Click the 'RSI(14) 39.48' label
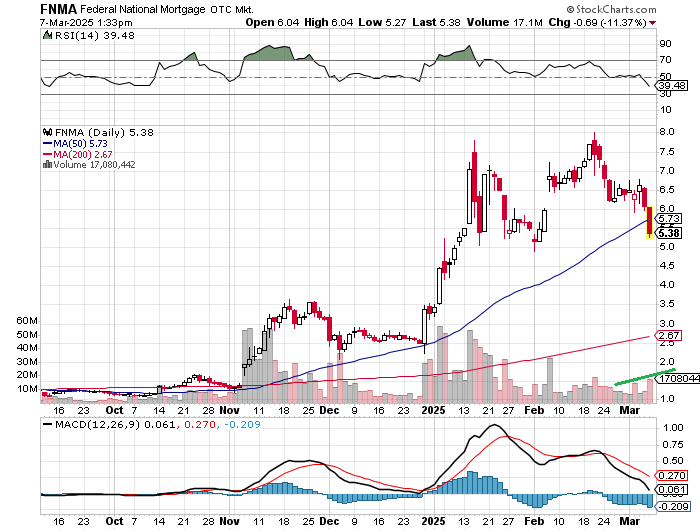 tap(95, 35)
